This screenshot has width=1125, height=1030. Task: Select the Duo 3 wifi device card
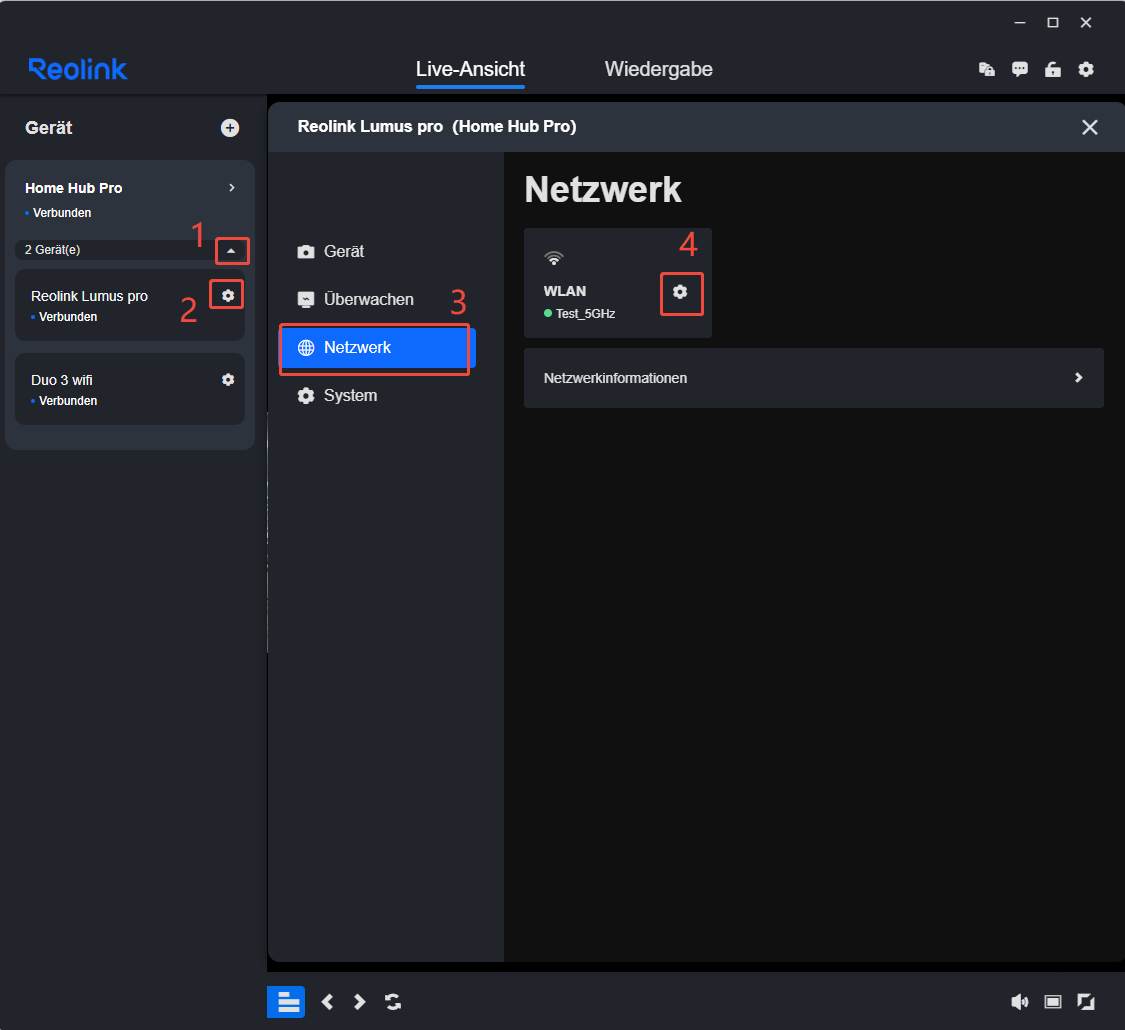[130, 389]
